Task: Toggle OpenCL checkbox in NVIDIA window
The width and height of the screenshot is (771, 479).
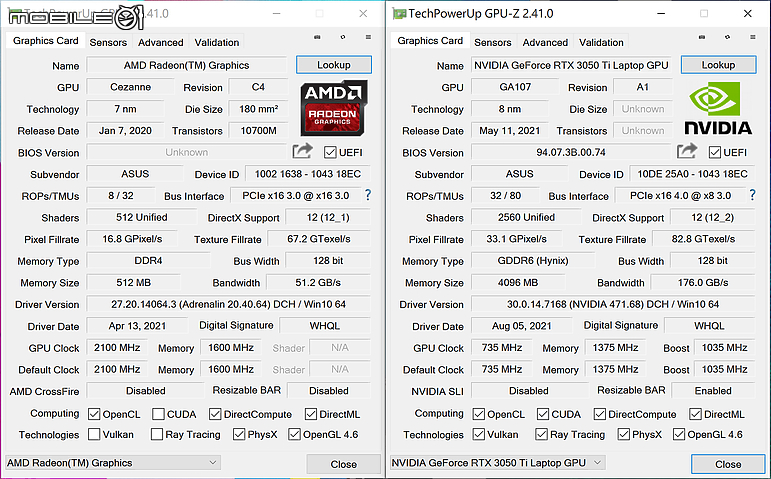Action: pos(478,414)
